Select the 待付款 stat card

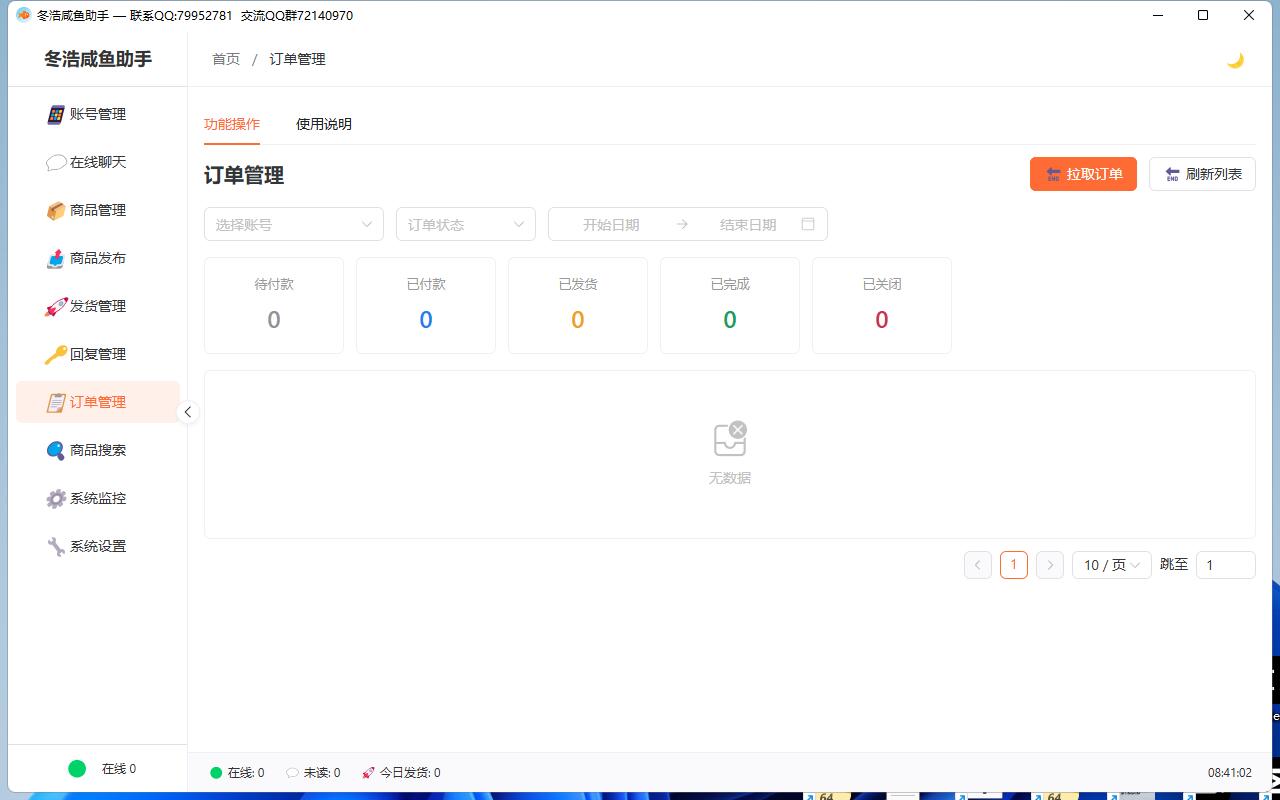tap(274, 306)
